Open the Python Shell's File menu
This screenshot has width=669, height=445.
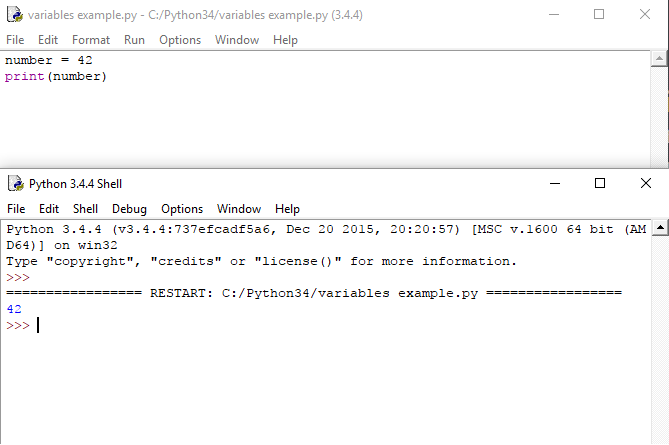[16, 209]
